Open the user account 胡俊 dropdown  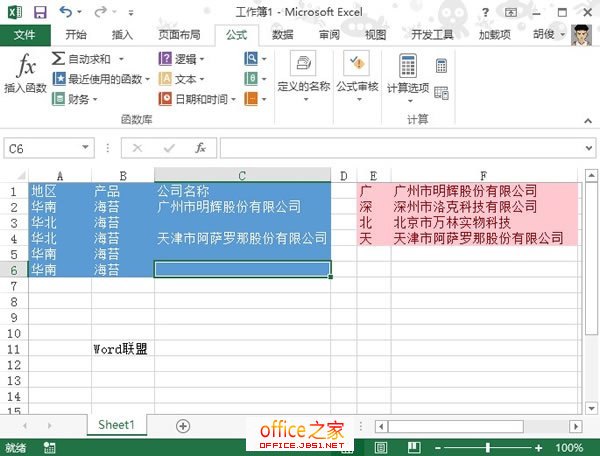[549, 34]
